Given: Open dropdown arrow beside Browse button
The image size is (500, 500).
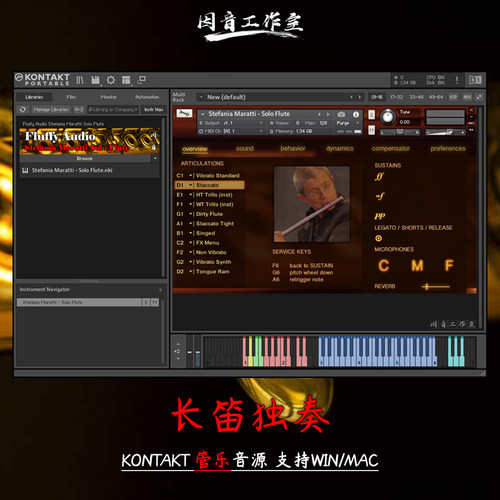Looking at the screenshot, I should pyautogui.click(x=155, y=158).
